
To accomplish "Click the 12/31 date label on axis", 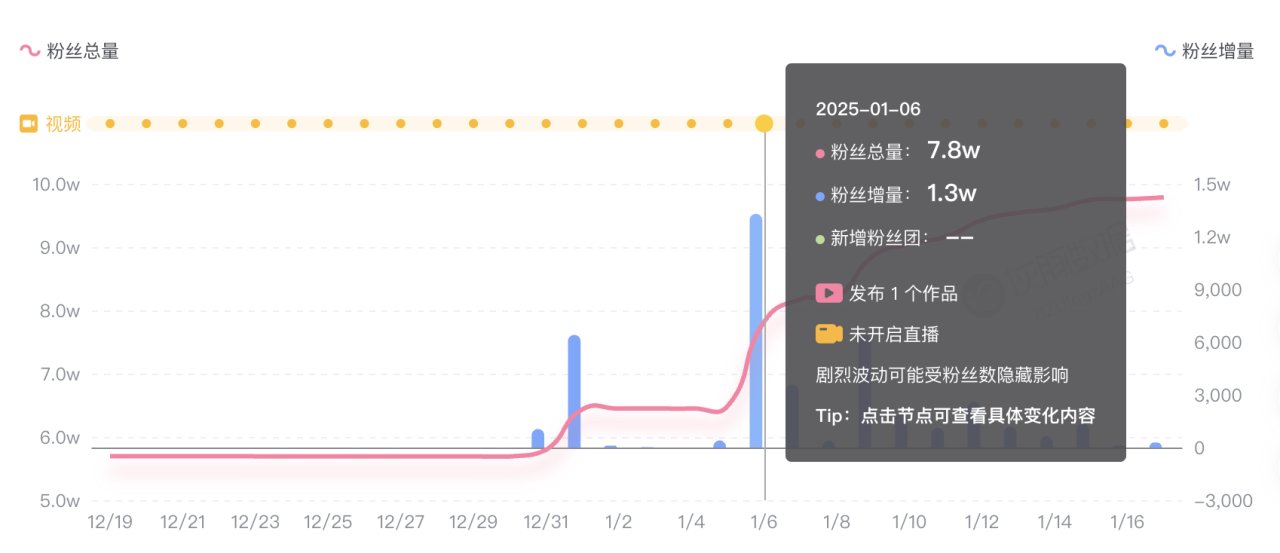I will click(546, 522).
